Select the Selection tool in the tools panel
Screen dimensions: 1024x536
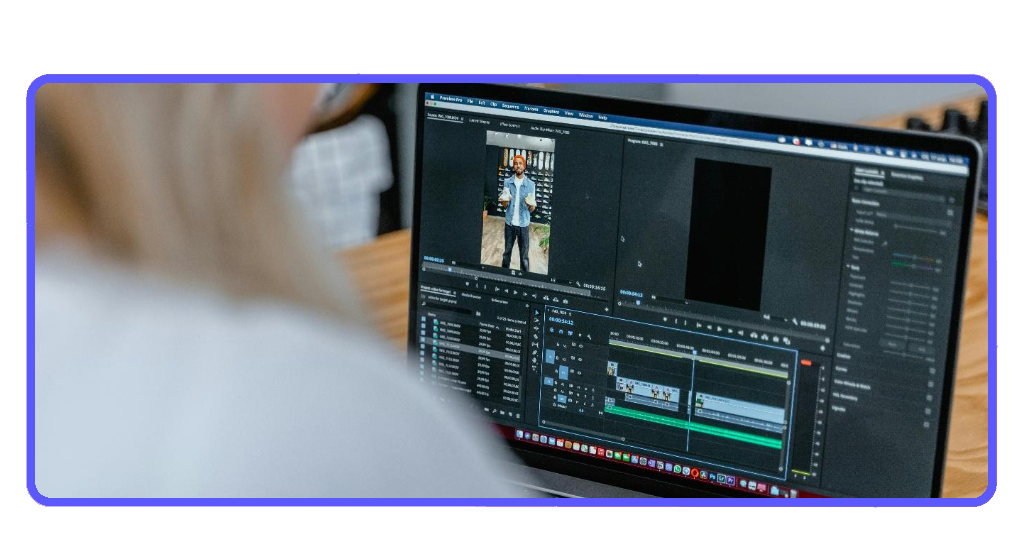(x=536, y=313)
